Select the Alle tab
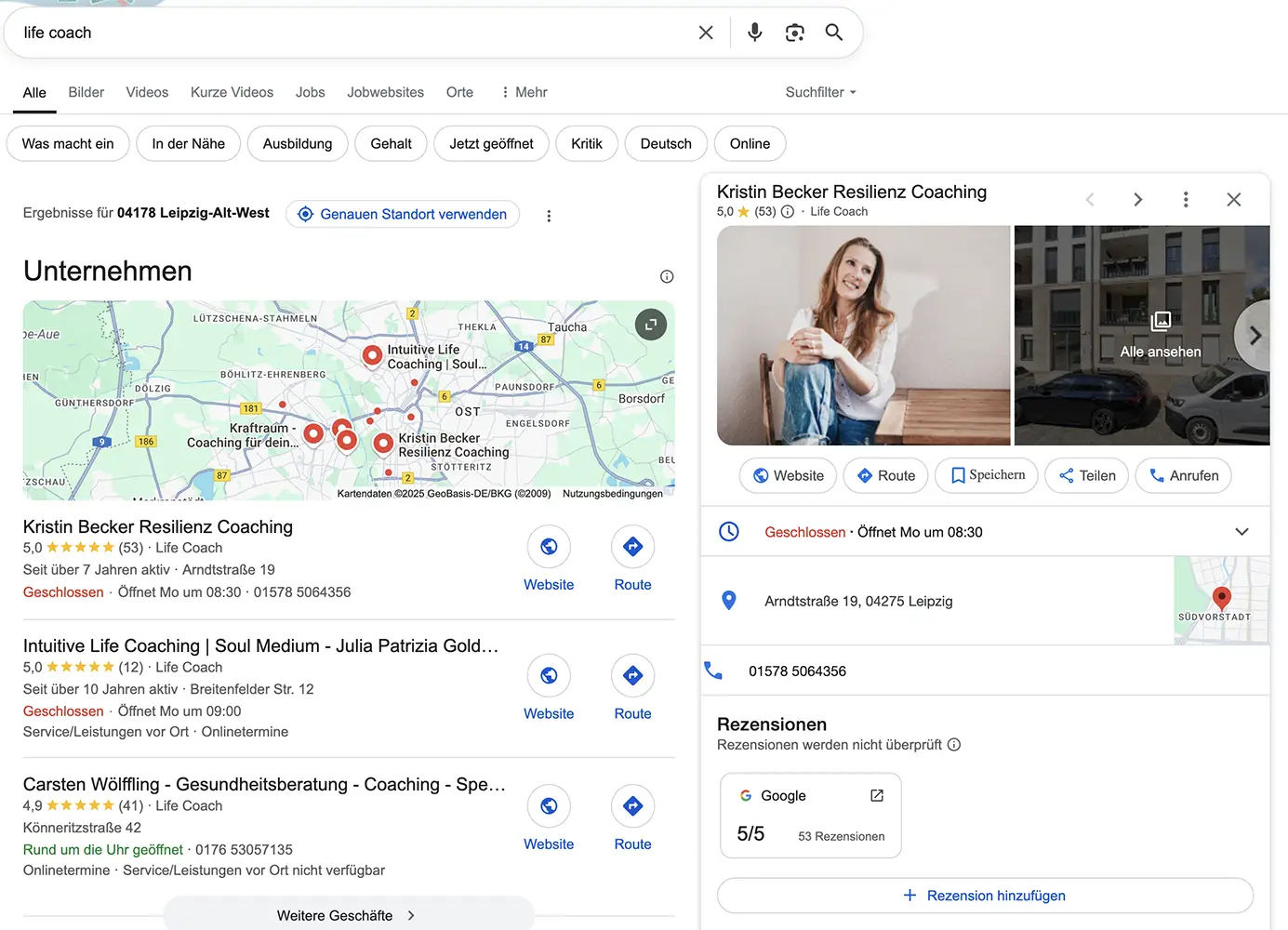 click(x=34, y=93)
